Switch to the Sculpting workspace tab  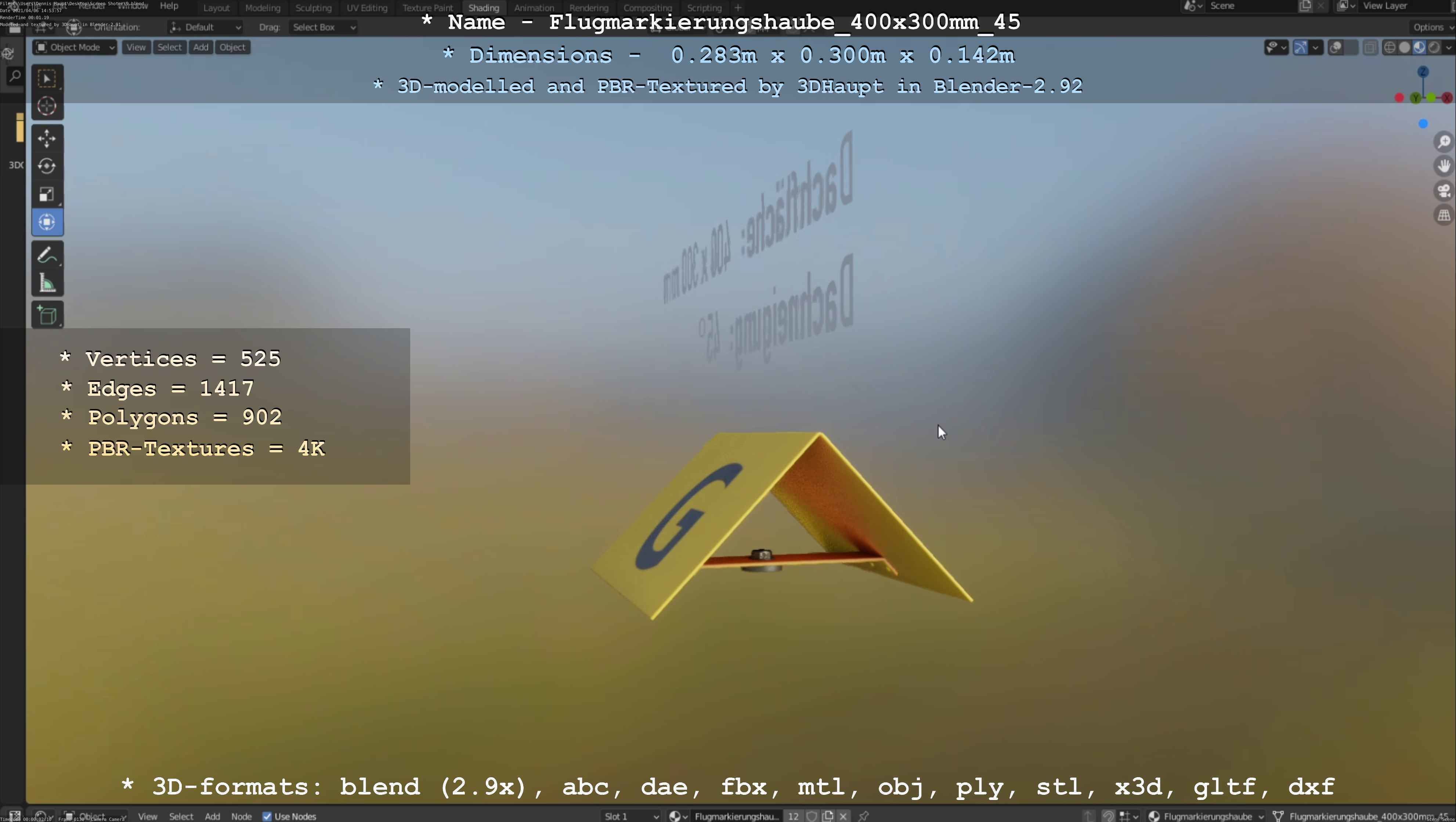pos(313,8)
